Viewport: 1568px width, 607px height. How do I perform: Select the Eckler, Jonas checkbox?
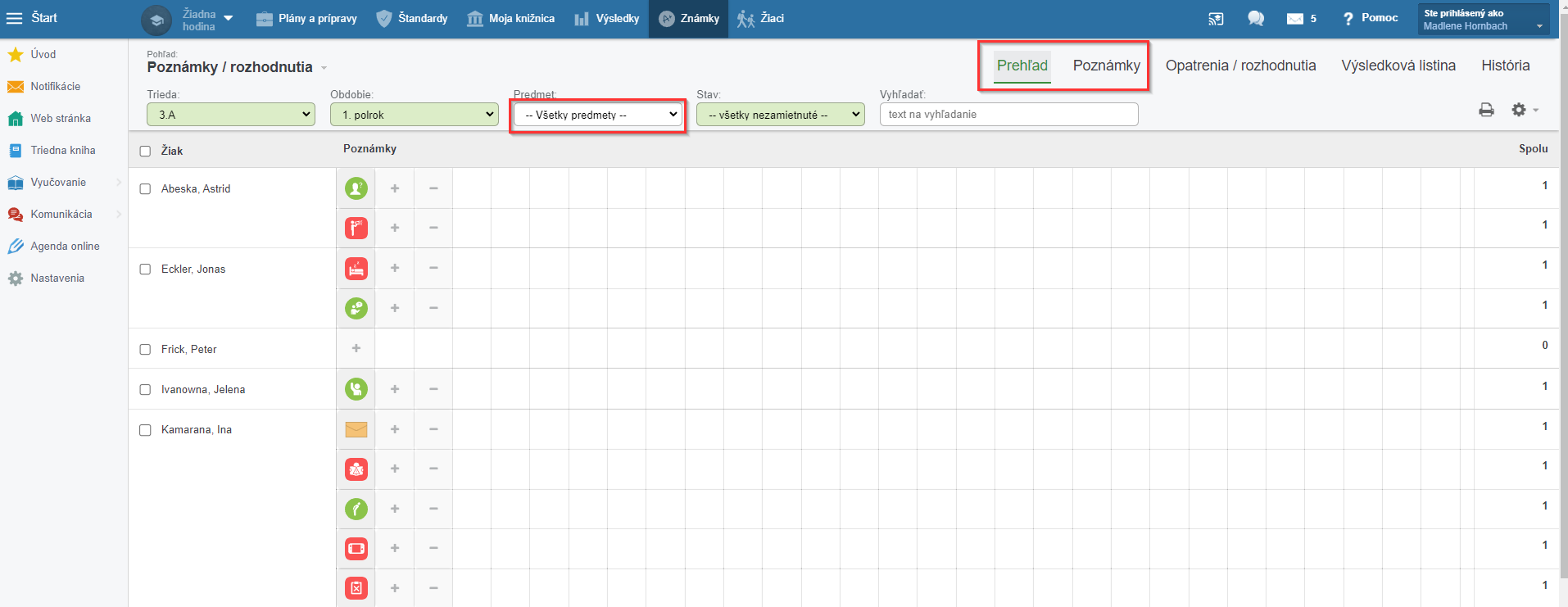point(145,270)
